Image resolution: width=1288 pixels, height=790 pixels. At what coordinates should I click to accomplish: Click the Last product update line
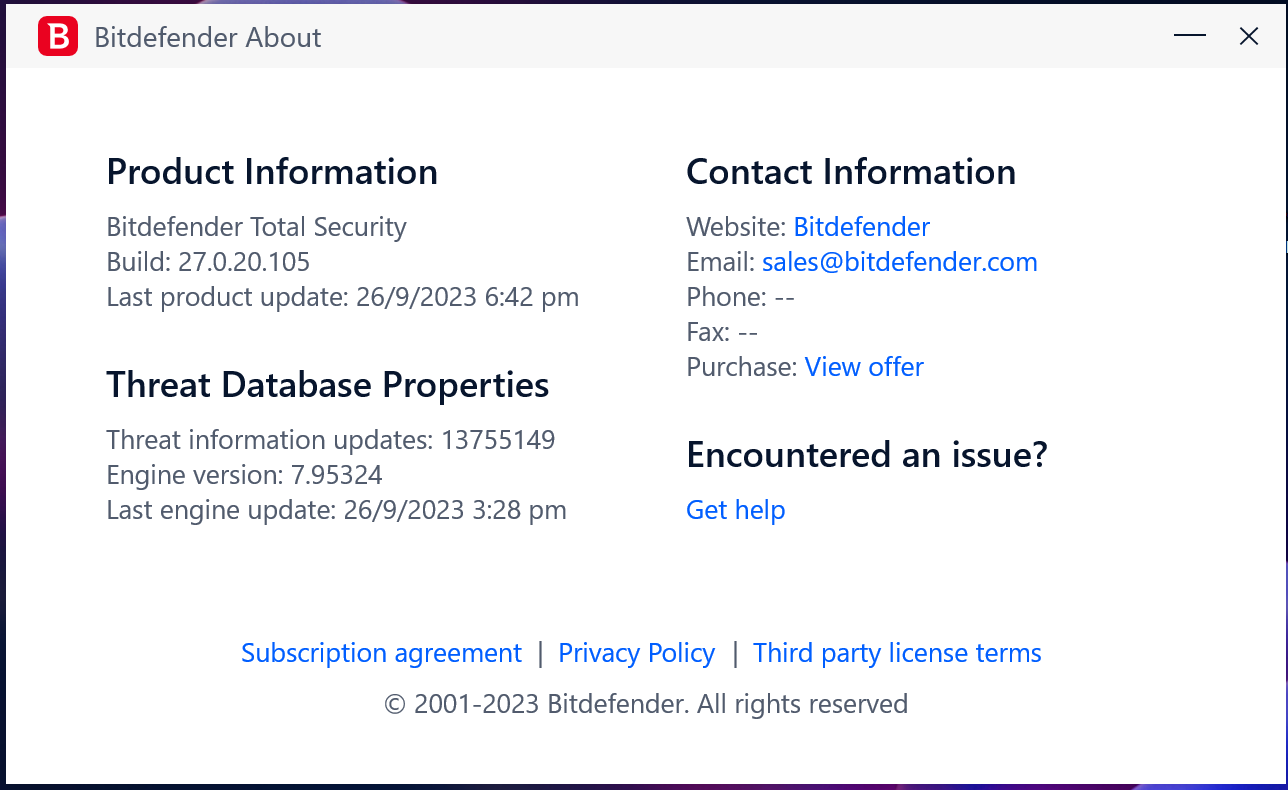[342, 297]
